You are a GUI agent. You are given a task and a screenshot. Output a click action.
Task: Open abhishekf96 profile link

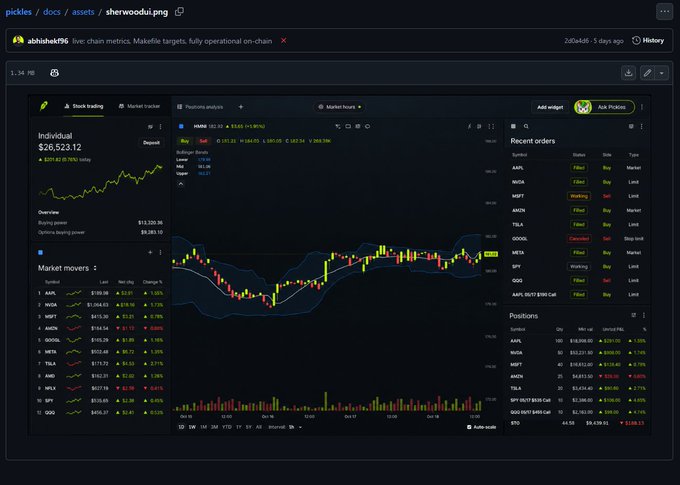click(48, 41)
